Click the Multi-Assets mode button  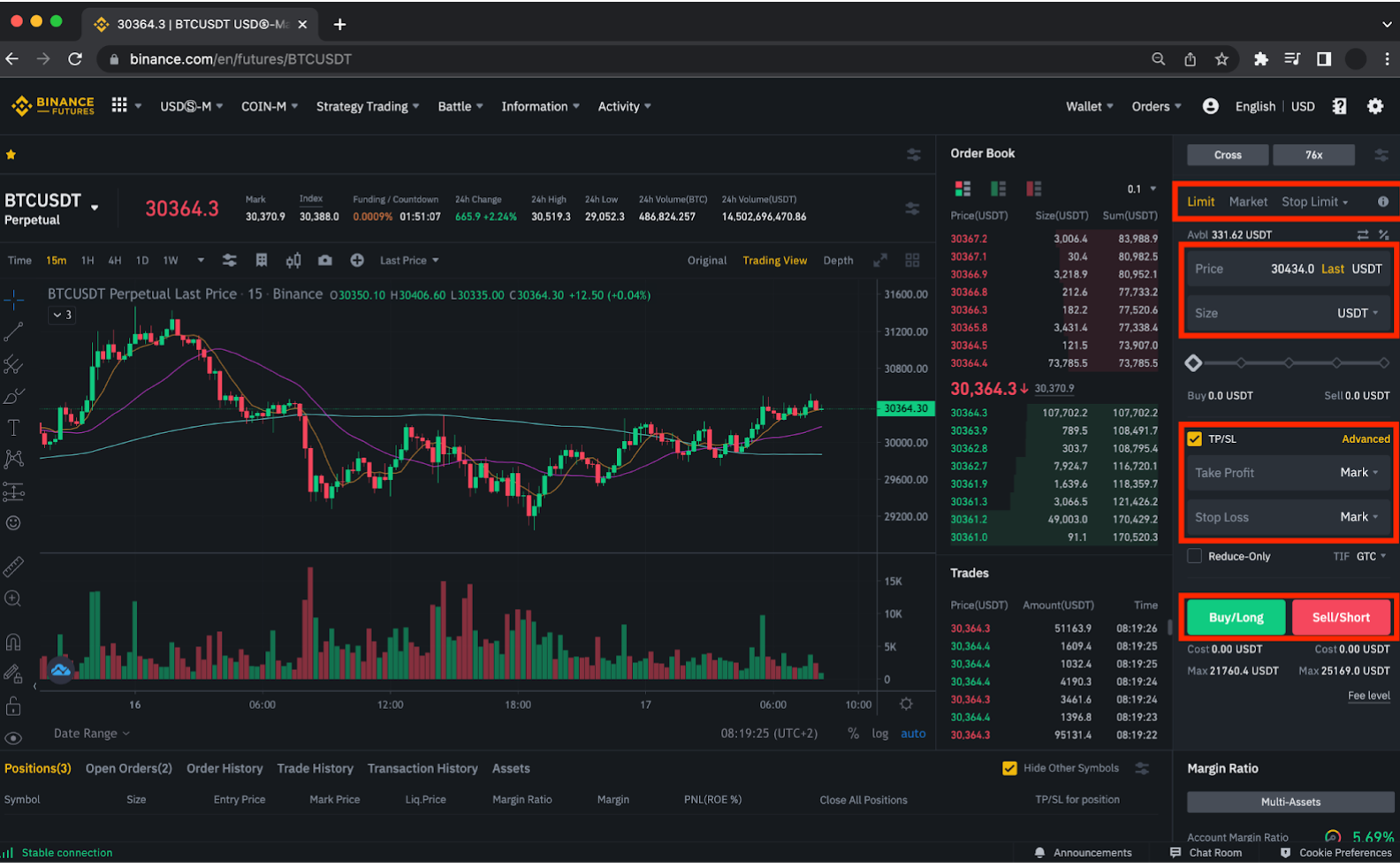(1290, 802)
